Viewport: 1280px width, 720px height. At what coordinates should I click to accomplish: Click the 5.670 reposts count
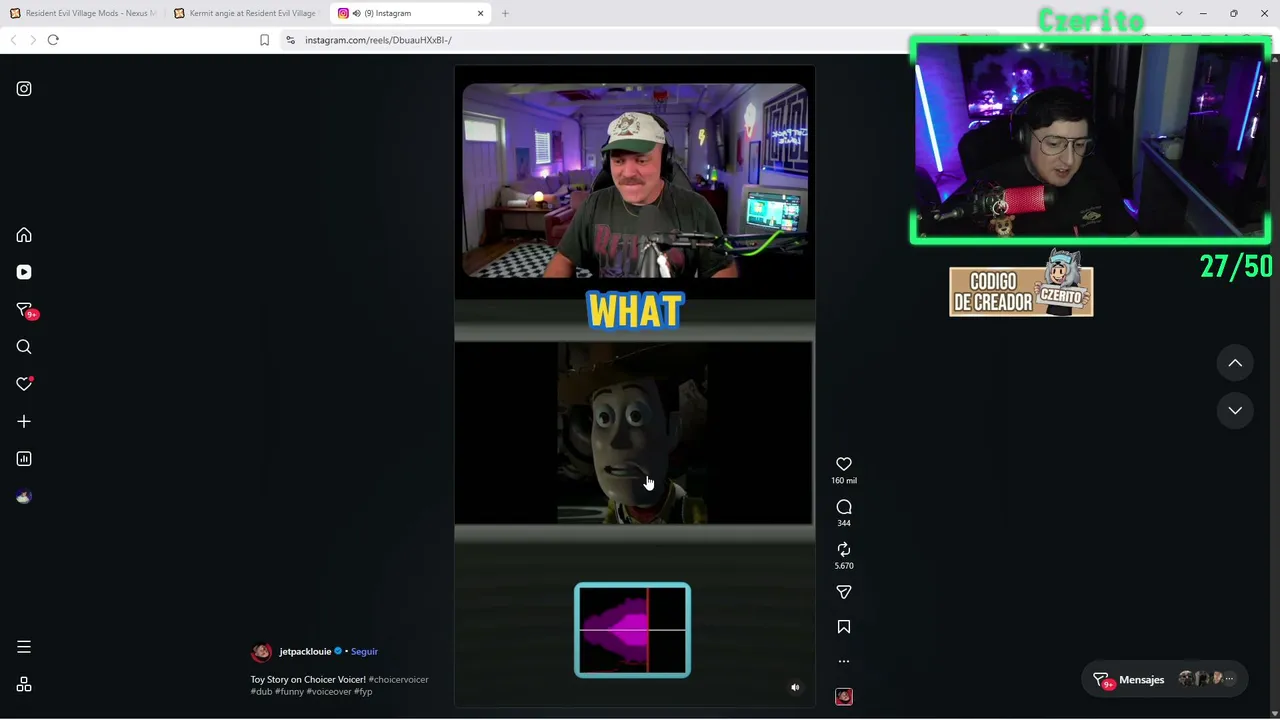(844, 566)
